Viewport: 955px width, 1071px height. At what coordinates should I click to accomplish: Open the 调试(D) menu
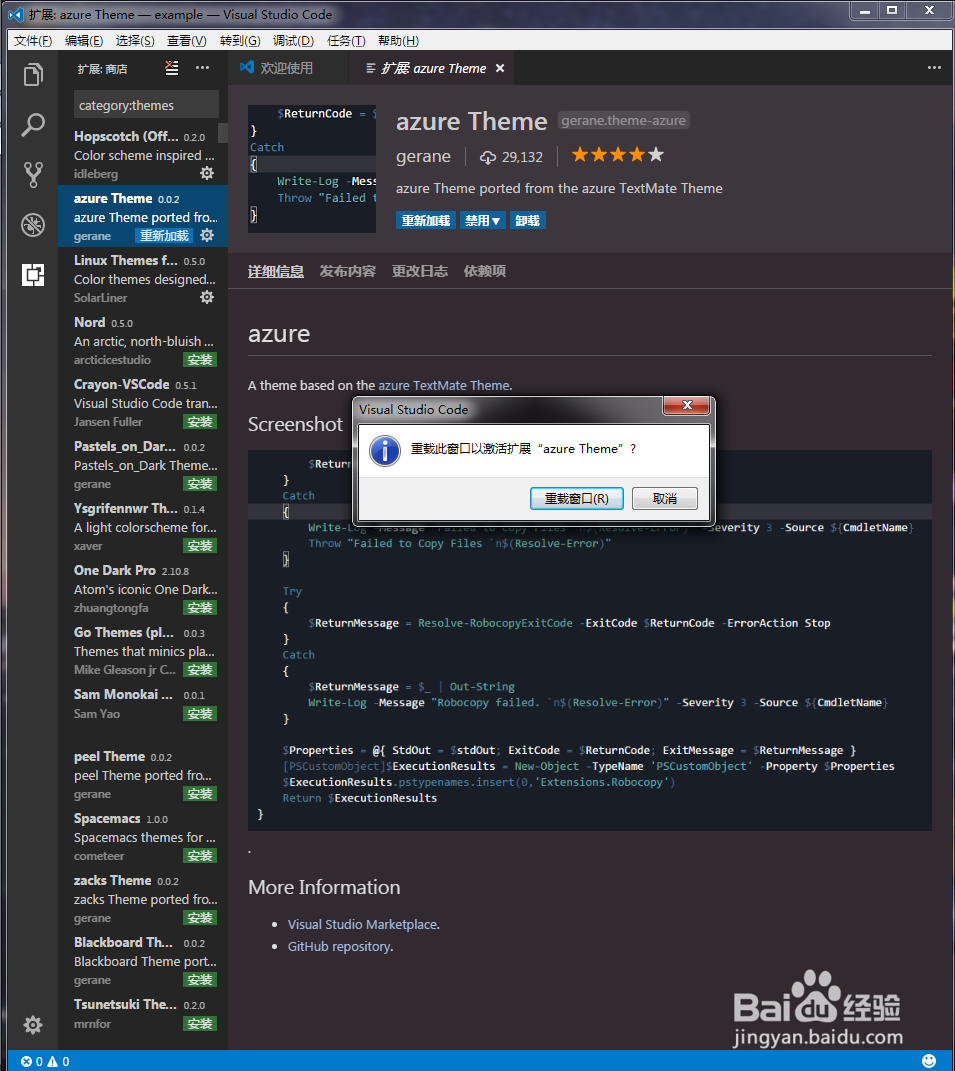[x=293, y=41]
